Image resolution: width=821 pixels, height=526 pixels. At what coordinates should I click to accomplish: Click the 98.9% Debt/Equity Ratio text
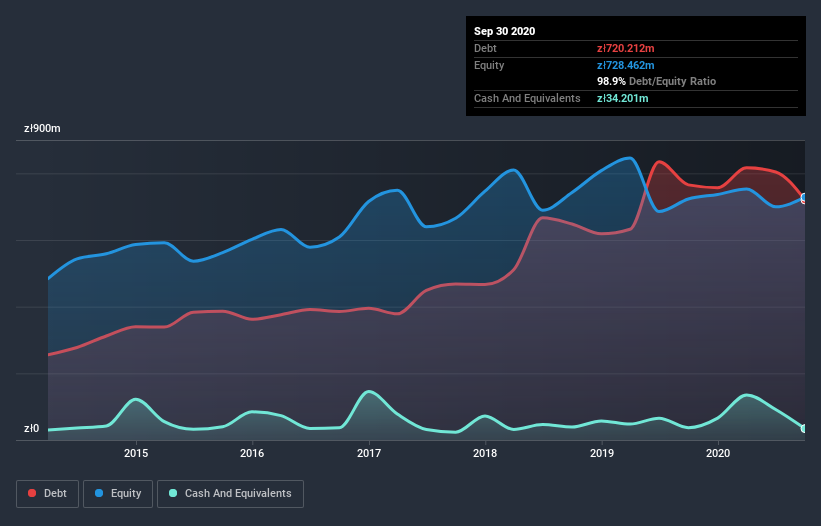[x=657, y=82]
